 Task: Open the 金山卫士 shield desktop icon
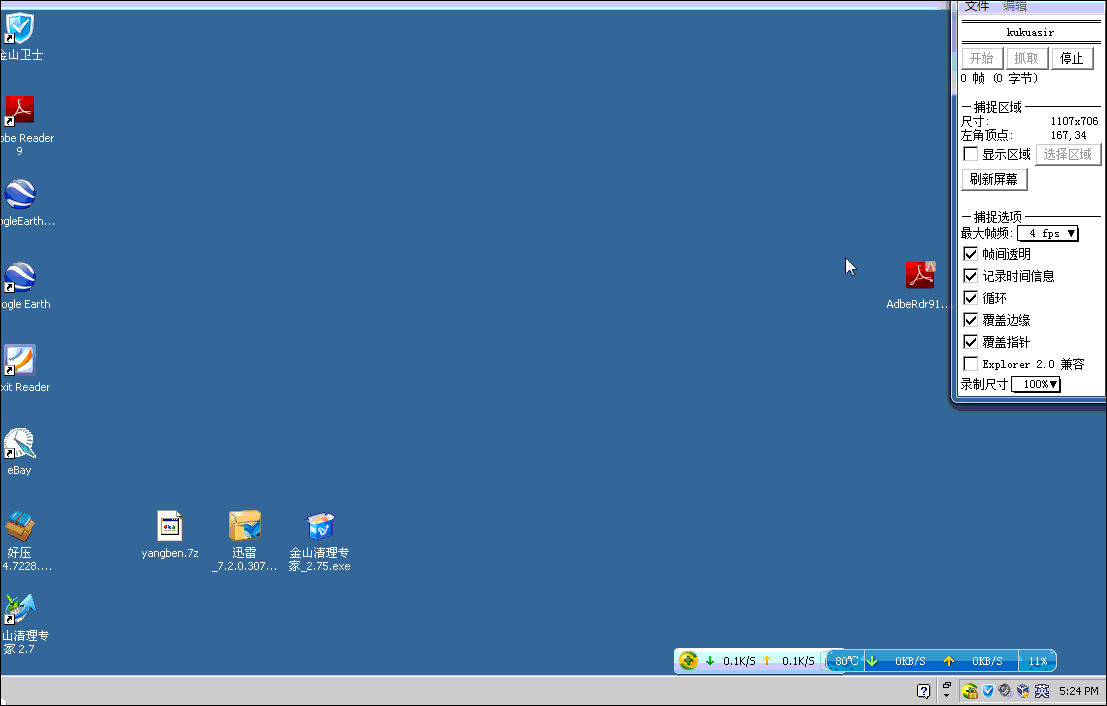(x=20, y=29)
